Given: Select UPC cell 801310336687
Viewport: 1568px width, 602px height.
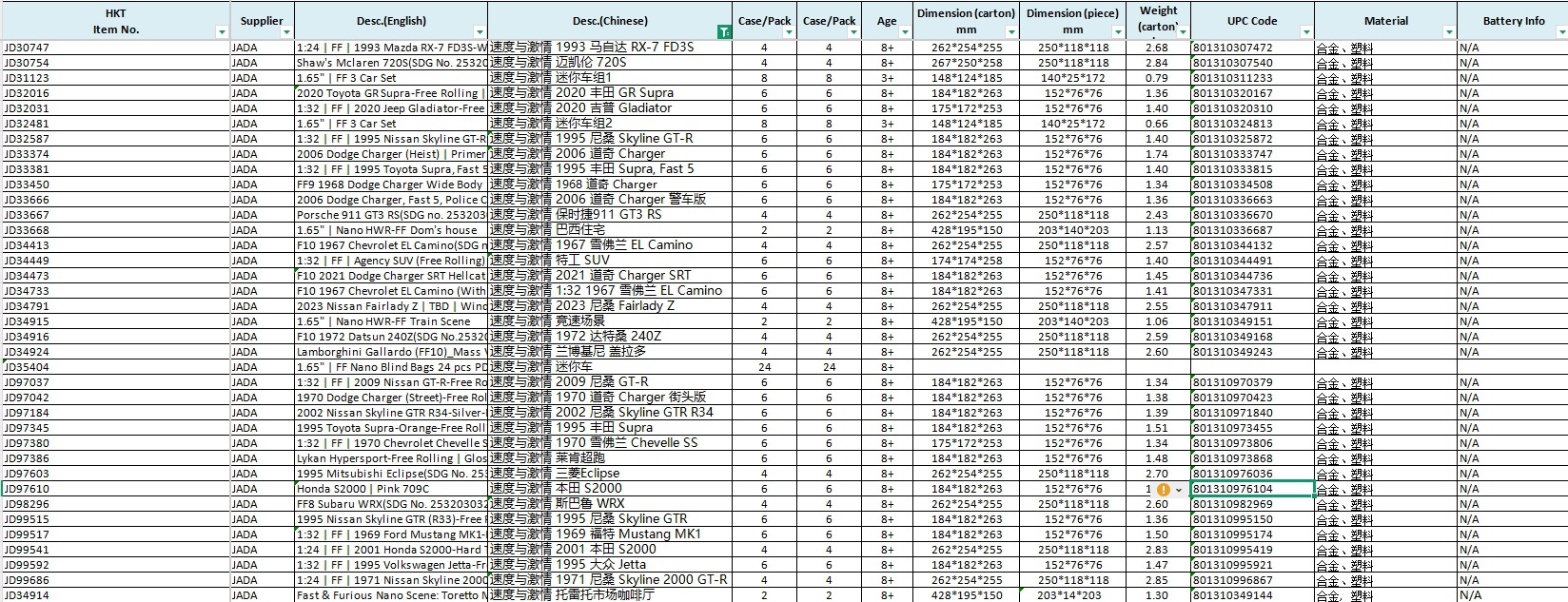Looking at the screenshot, I should (x=1252, y=230).
